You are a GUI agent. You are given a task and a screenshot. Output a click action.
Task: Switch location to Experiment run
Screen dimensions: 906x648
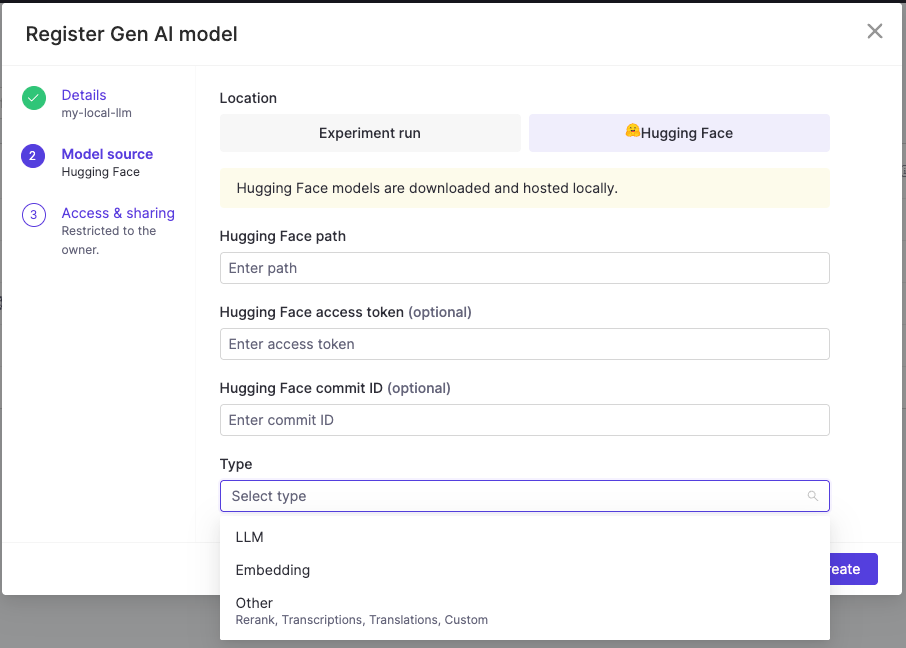[370, 132]
